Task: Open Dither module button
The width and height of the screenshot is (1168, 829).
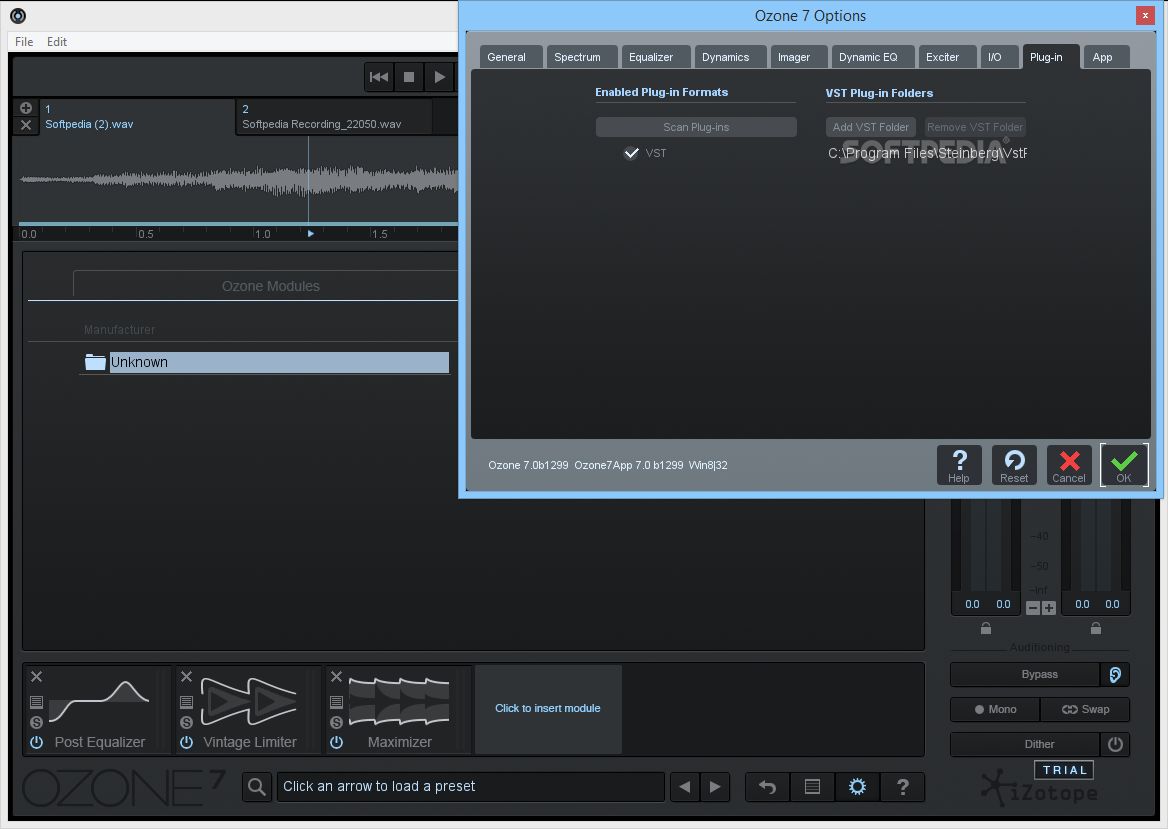Action: [1025, 744]
